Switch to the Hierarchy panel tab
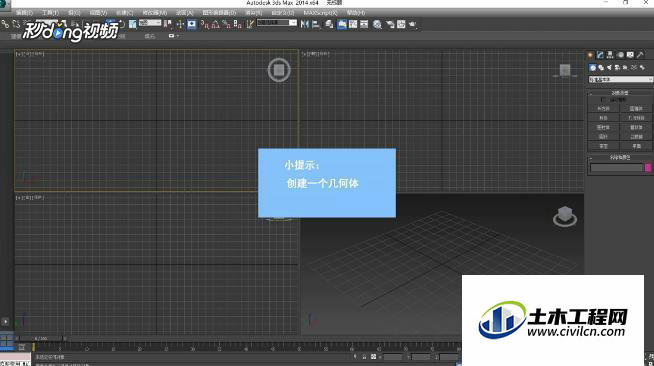The height and width of the screenshot is (366, 654). 610,55
